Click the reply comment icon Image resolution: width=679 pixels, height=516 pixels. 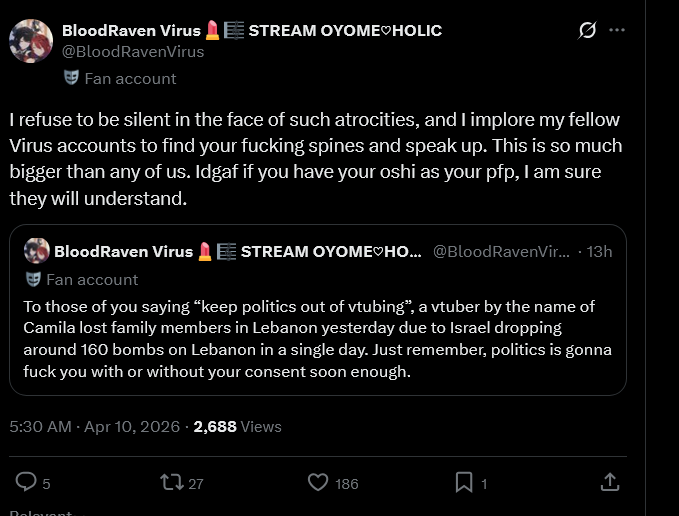(x=27, y=482)
